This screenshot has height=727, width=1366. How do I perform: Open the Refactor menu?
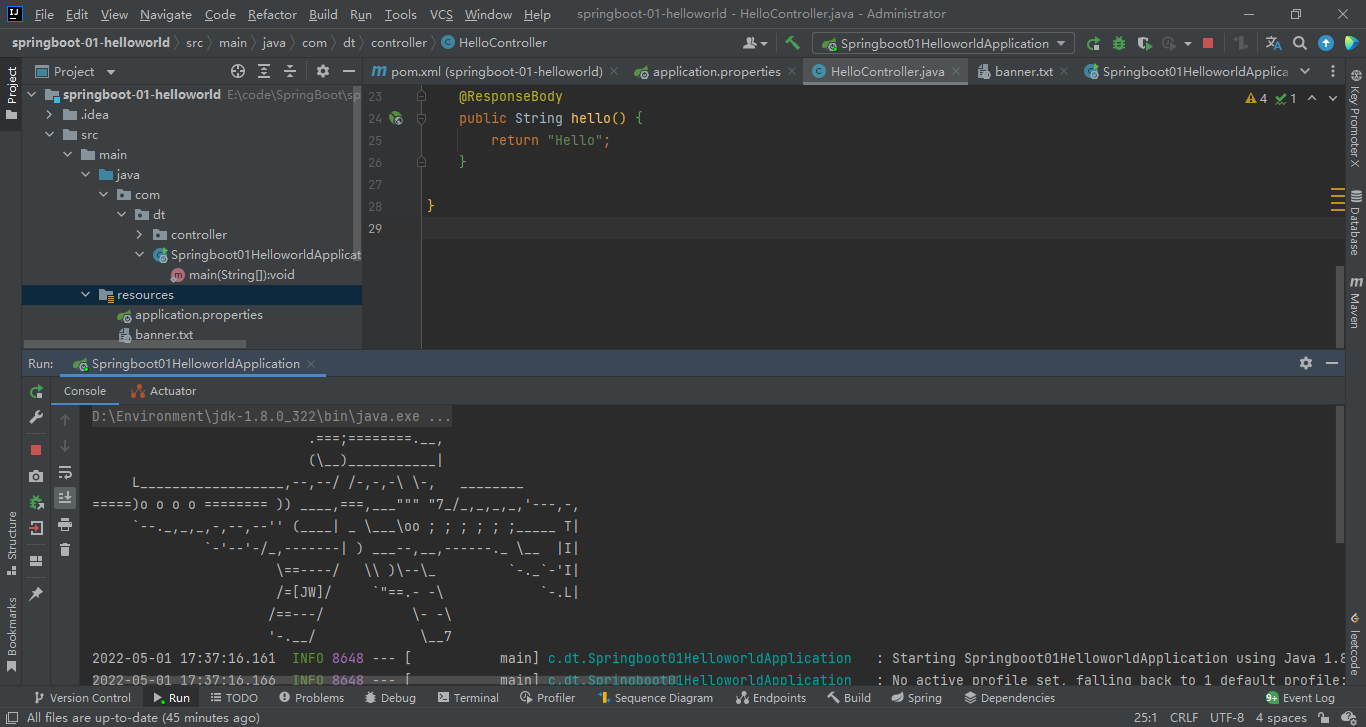(x=272, y=14)
